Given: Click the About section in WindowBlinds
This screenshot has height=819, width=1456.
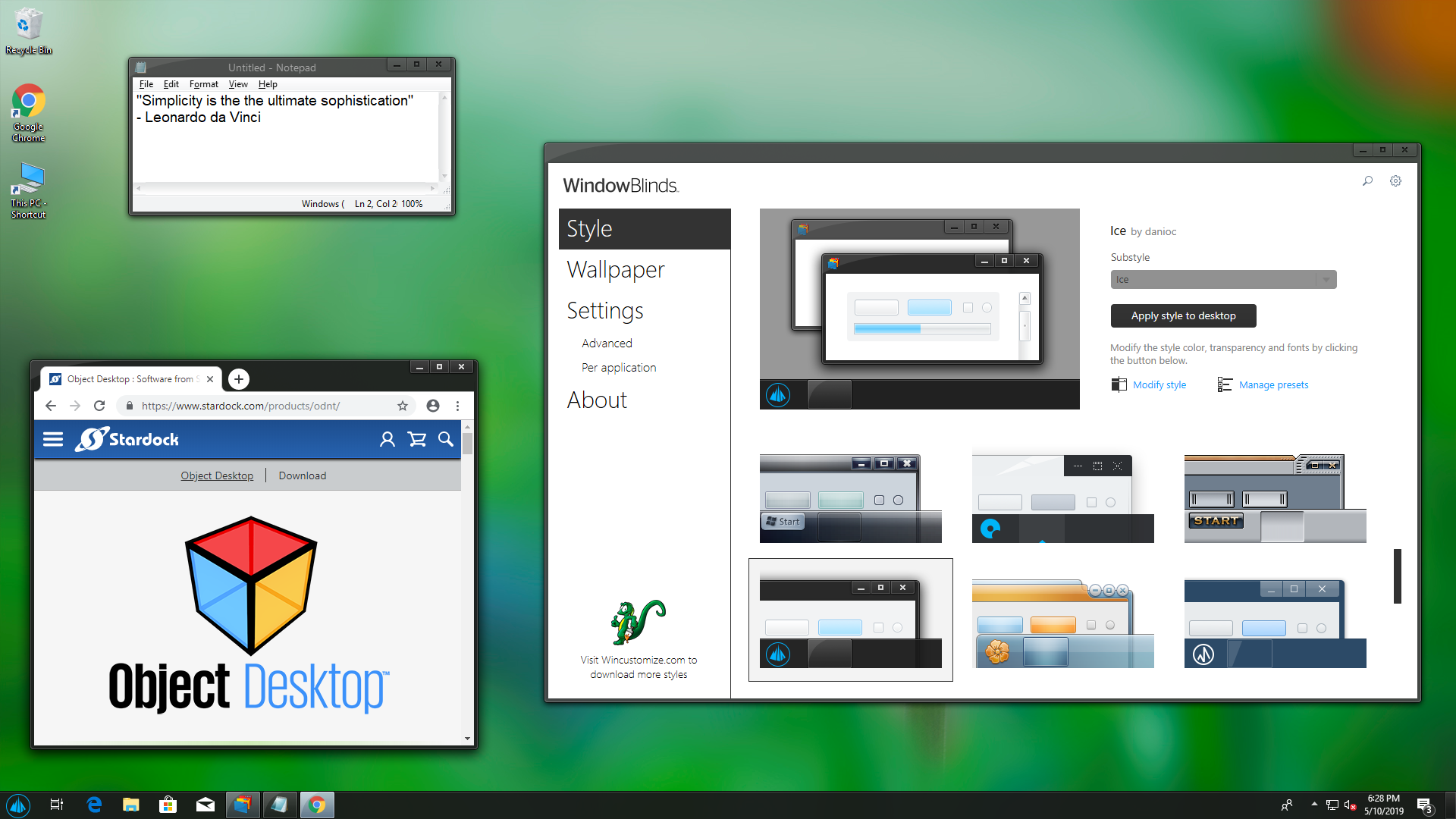Looking at the screenshot, I should (x=598, y=399).
